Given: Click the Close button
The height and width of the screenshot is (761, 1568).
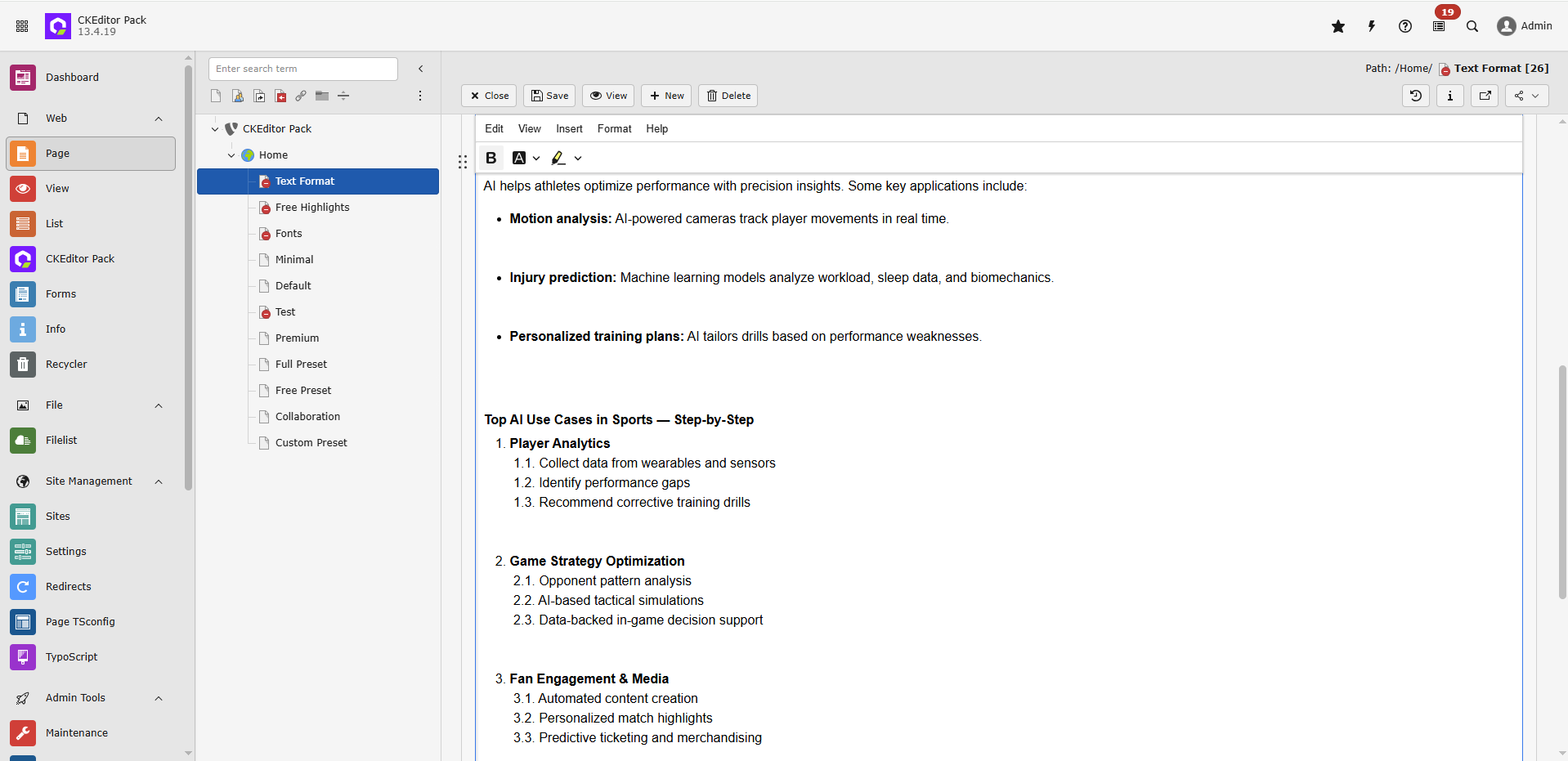Looking at the screenshot, I should tap(489, 96).
